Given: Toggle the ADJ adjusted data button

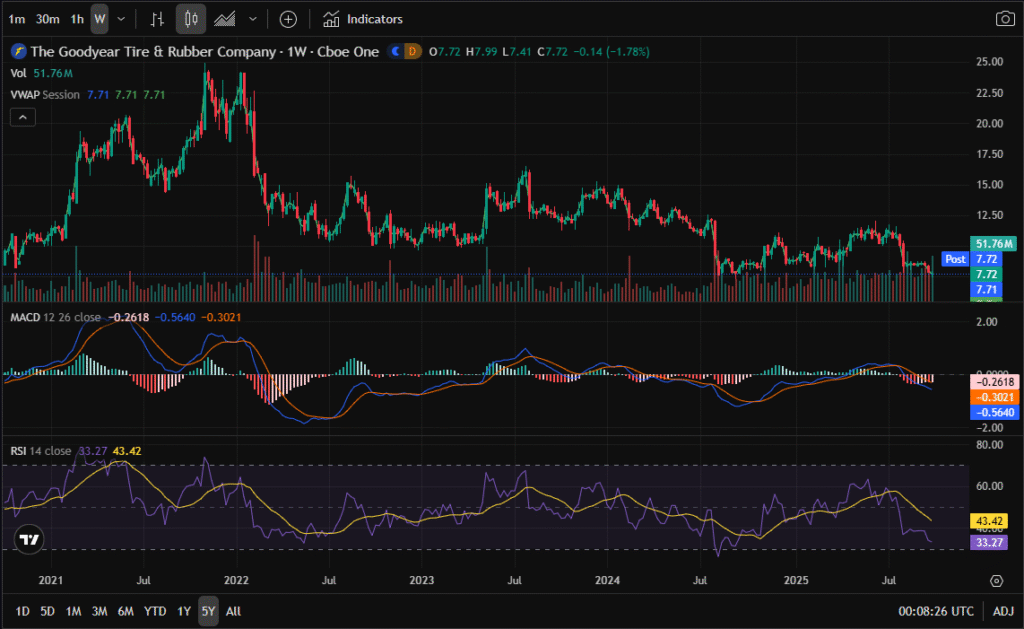Looking at the screenshot, I should tap(1003, 611).
